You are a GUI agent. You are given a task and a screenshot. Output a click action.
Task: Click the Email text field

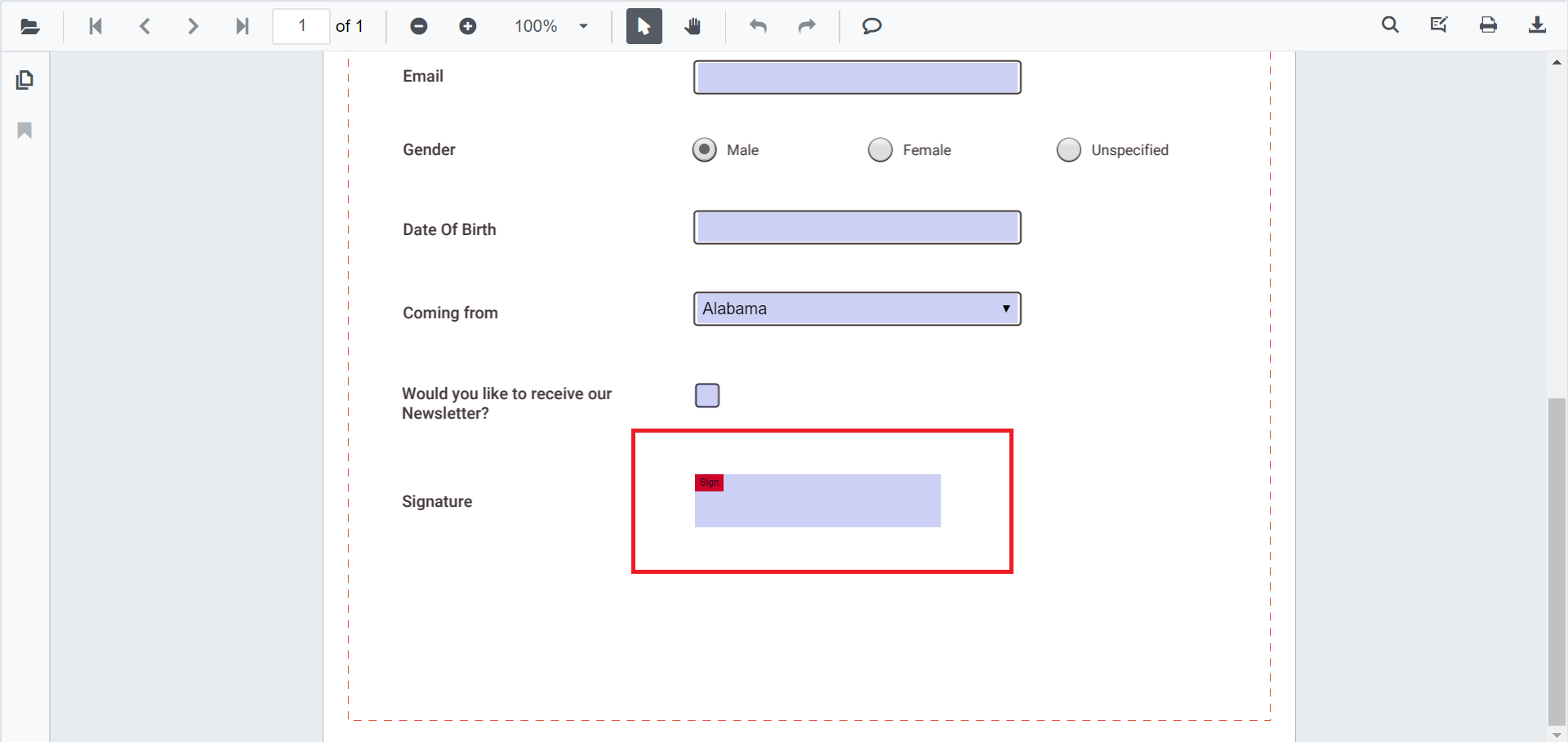857,78
